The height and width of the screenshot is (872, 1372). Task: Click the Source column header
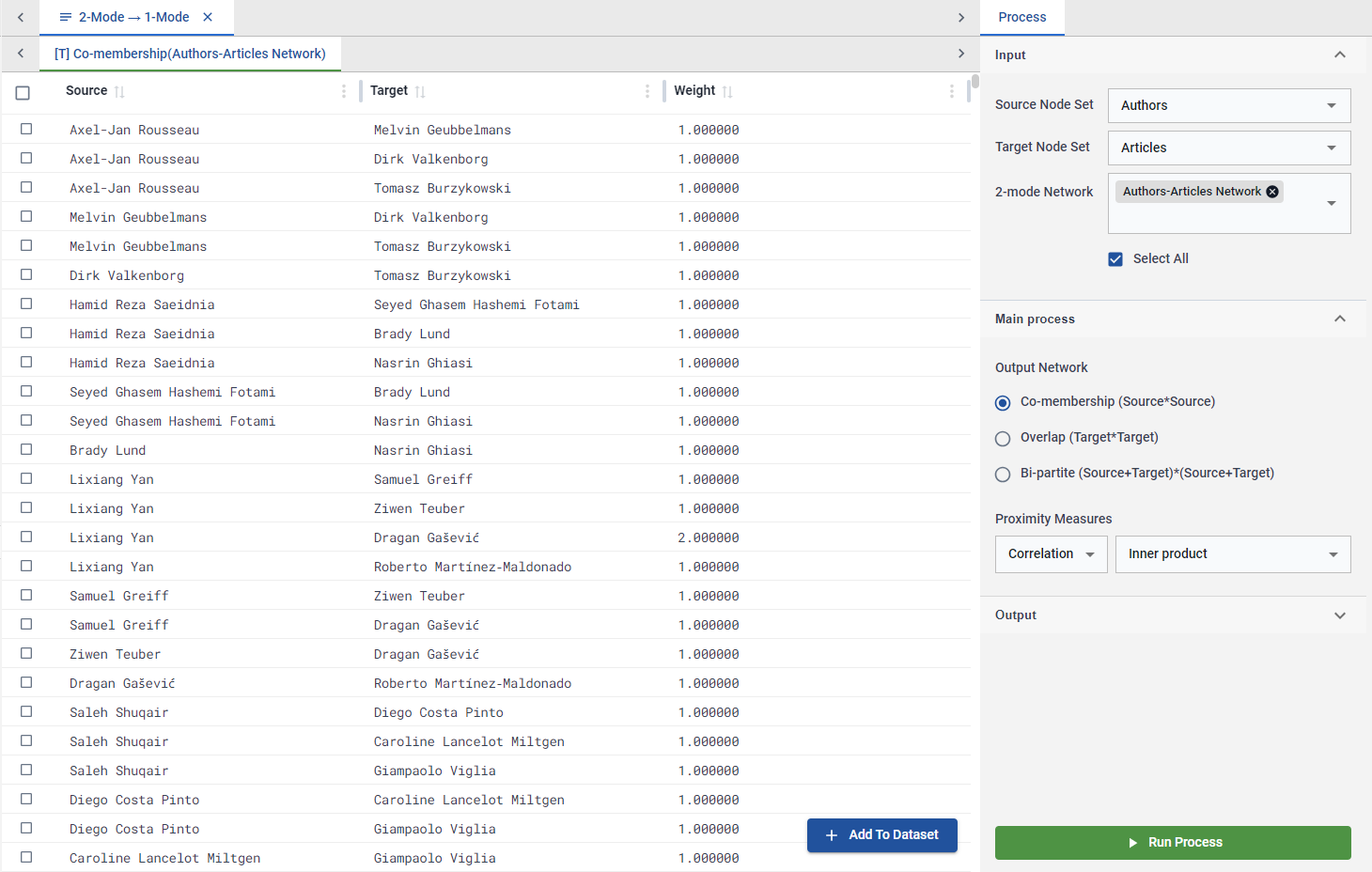[x=86, y=90]
